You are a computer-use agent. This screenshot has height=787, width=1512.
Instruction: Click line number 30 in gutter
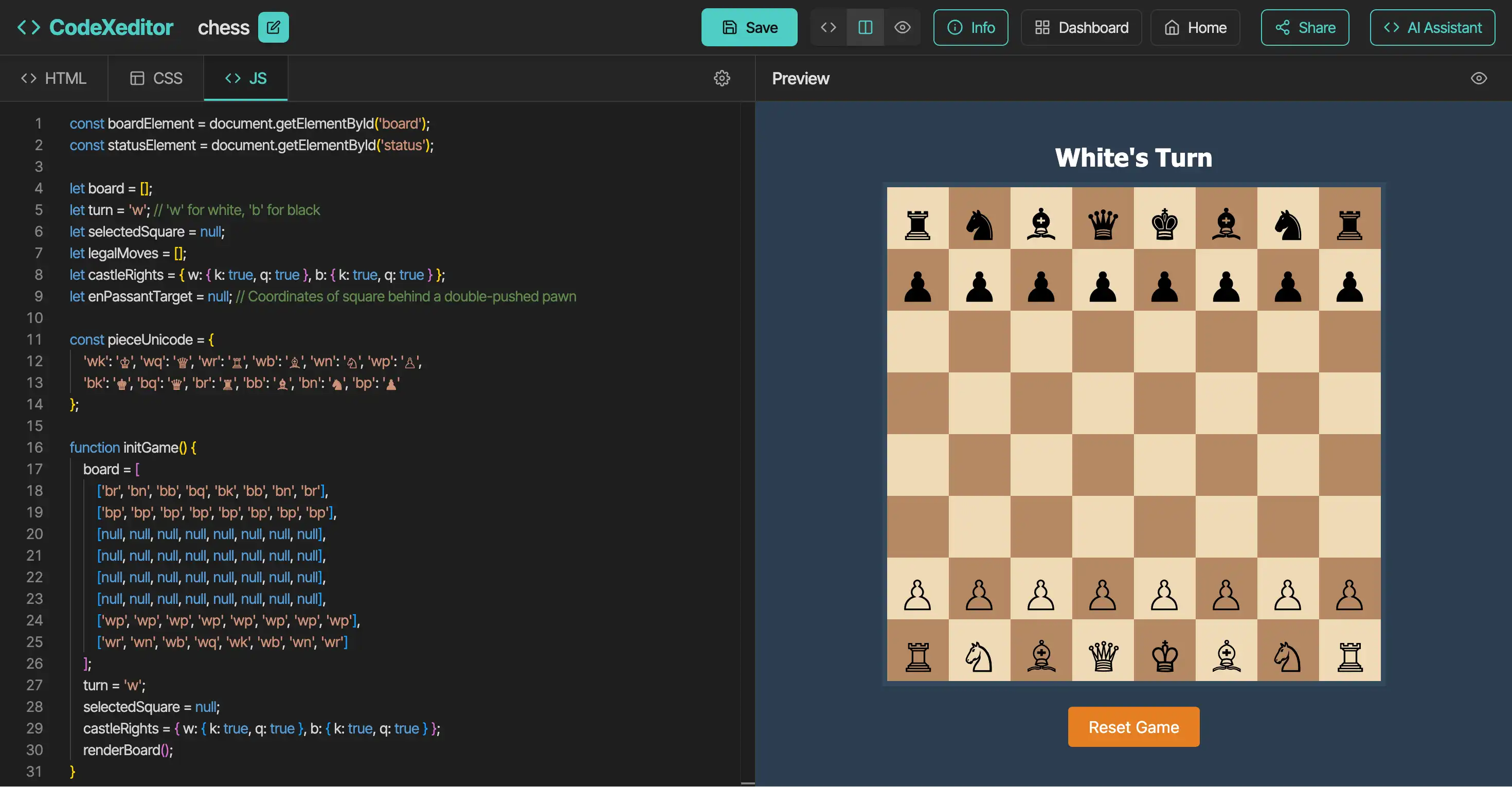pyautogui.click(x=34, y=750)
